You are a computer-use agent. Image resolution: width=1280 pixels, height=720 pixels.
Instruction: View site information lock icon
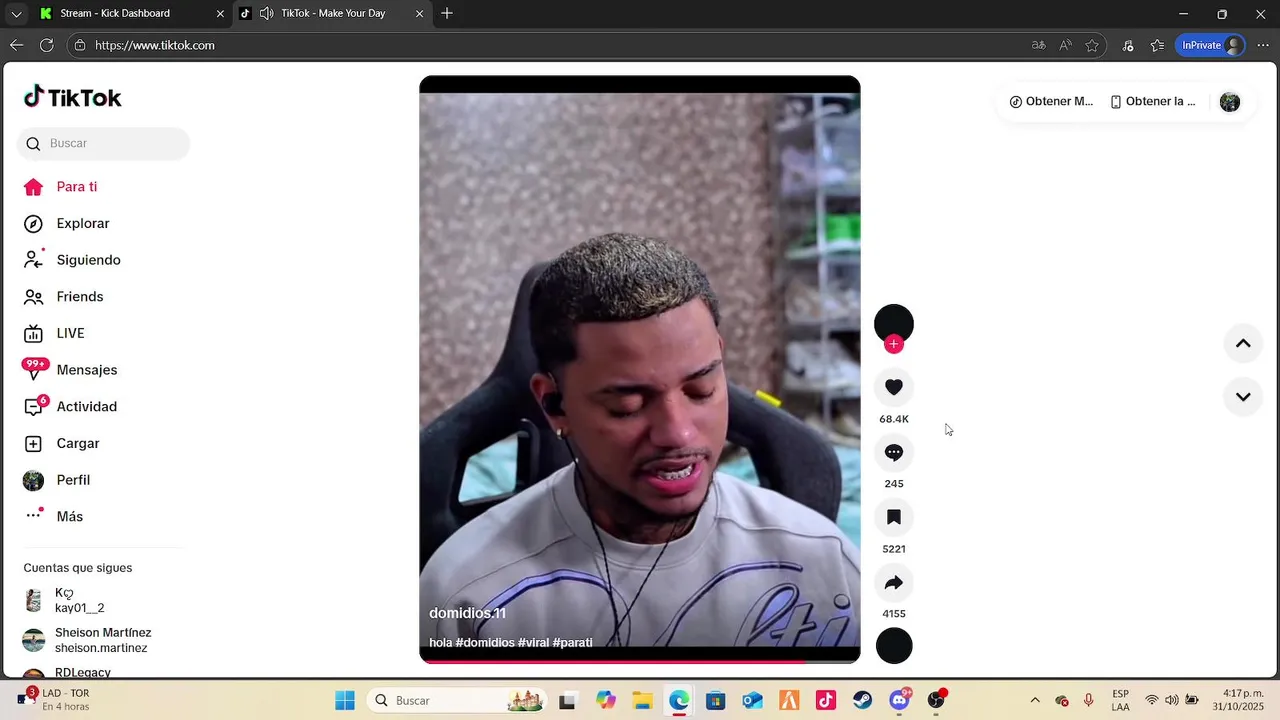[80, 45]
